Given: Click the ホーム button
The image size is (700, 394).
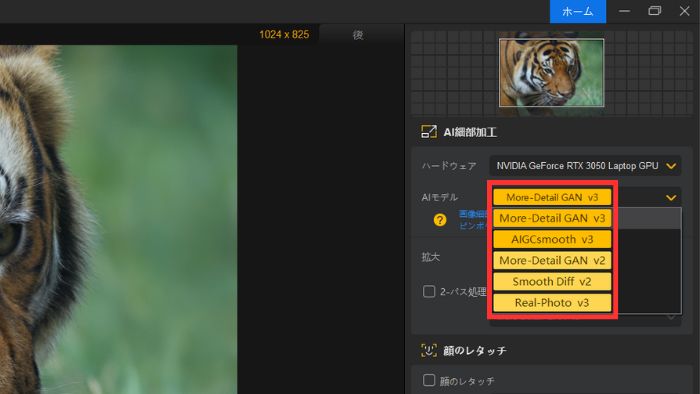Looking at the screenshot, I should pyautogui.click(x=578, y=11).
